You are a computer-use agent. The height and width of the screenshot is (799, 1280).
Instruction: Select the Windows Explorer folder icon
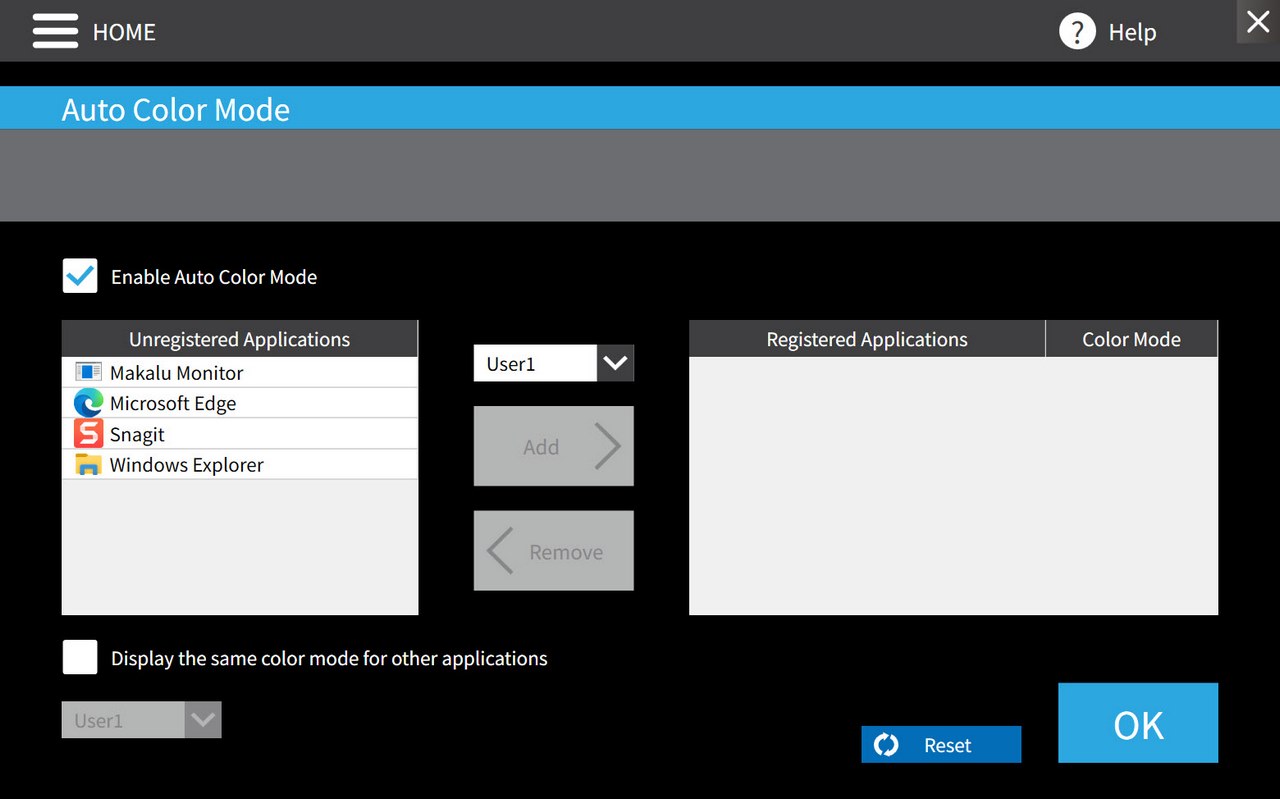click(x=89, y=465)
